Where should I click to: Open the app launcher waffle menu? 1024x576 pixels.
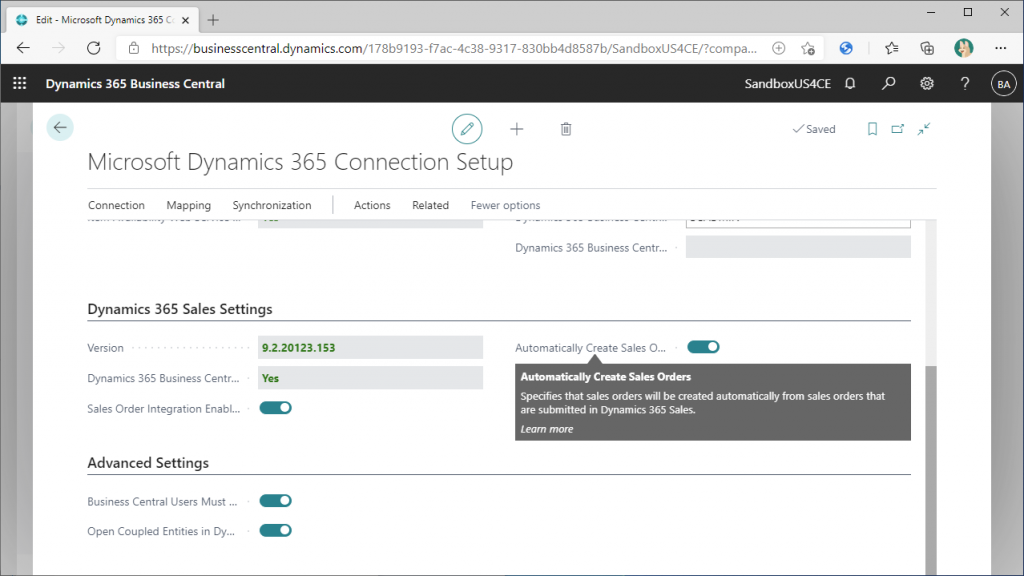click(x=20, y=84)
